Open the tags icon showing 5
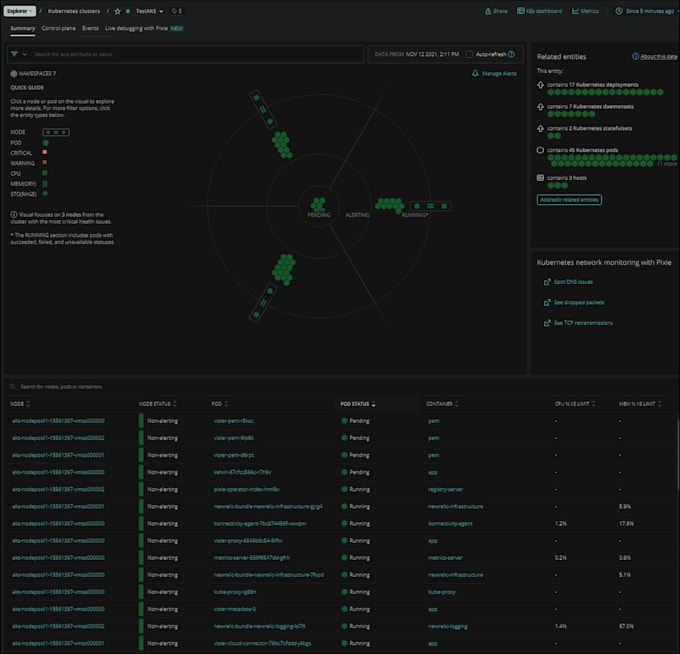 (177, 11)
